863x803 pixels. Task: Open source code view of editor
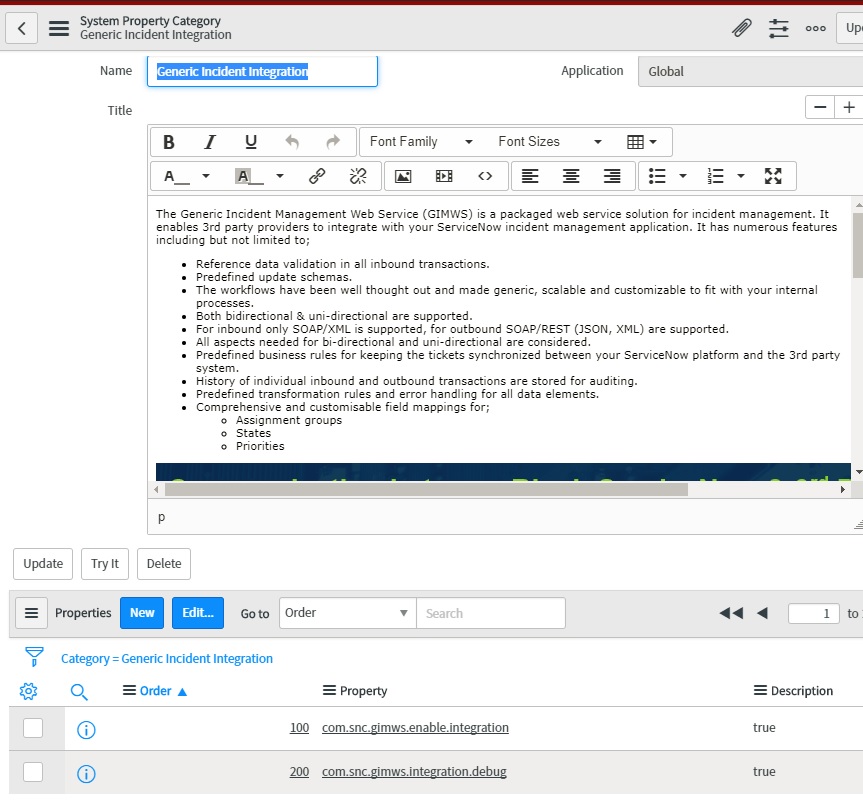click(x=485, y=176)
